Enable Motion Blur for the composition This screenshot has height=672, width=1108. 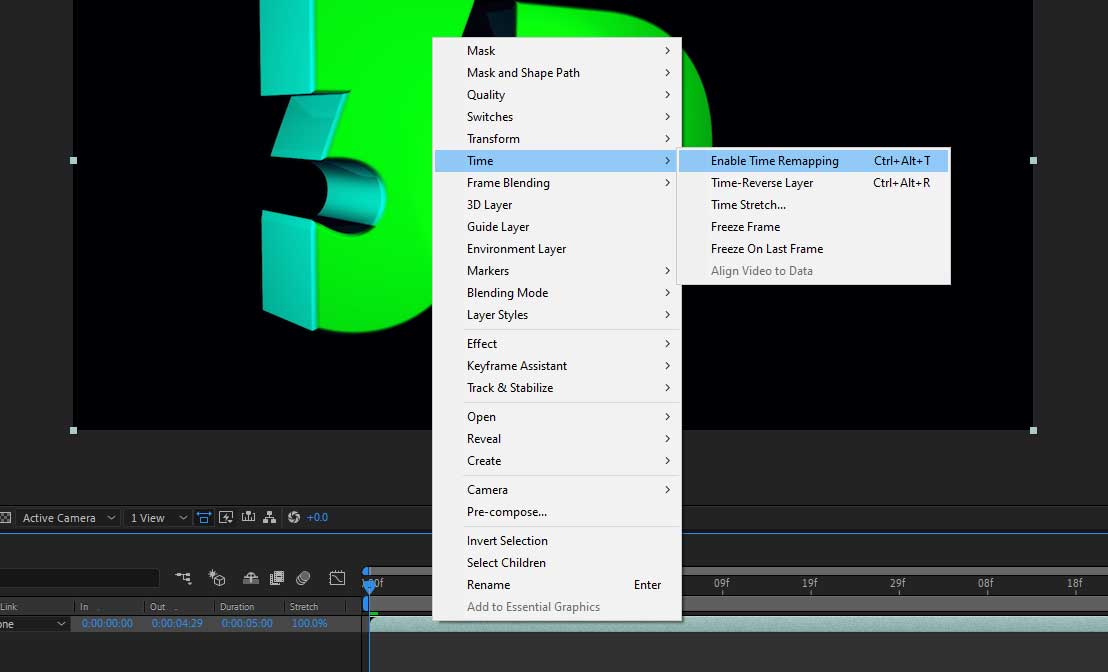[303, 577]
